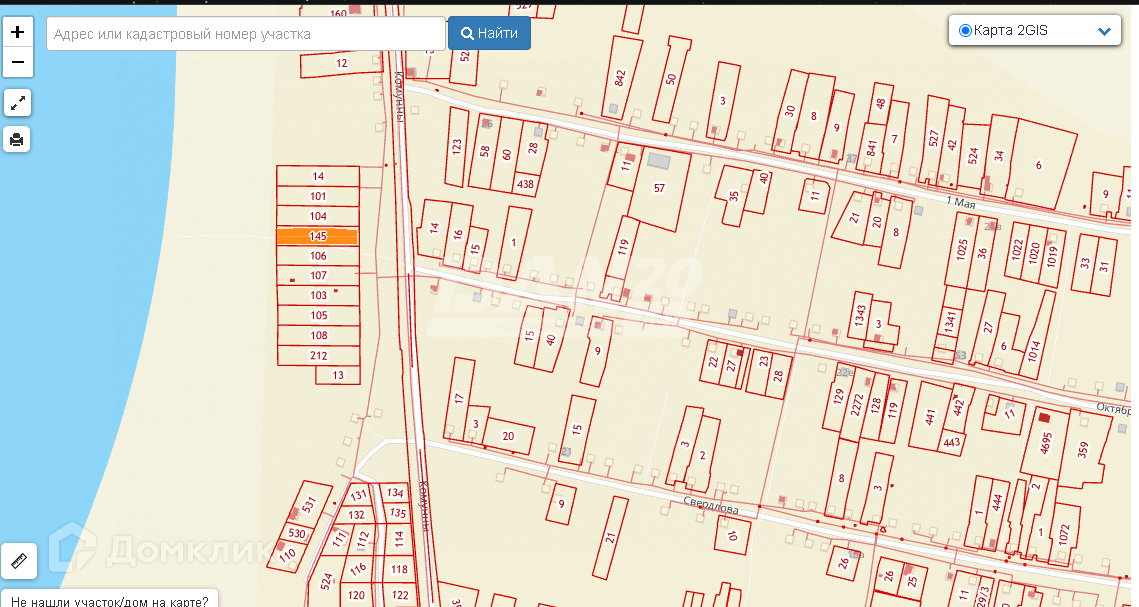Toggle fullscreen map view

pyautogui.click(x=18, y=103)
